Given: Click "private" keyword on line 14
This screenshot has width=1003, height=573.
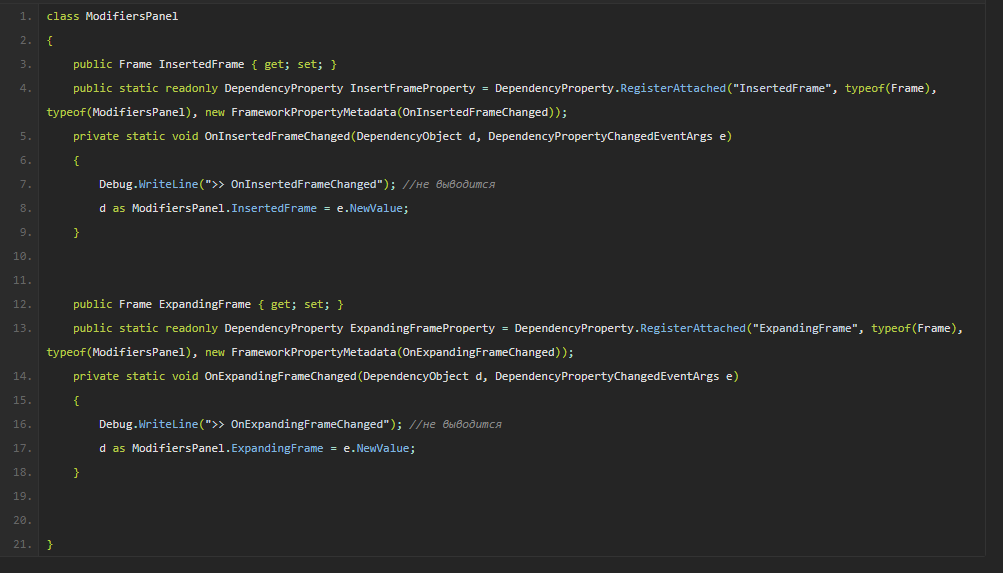Looking at the screenshot, I should point(96,376).
